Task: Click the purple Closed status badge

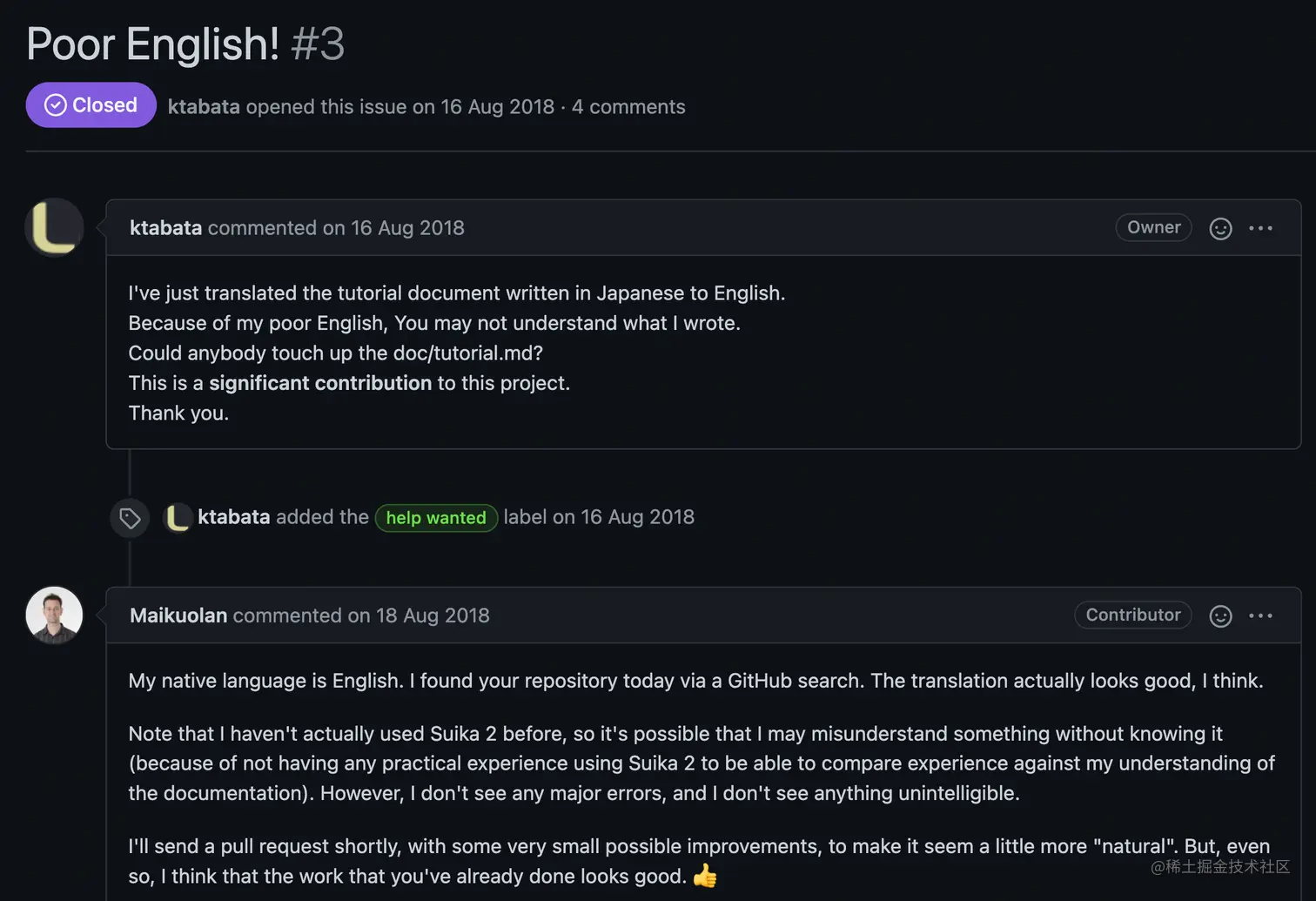Action: [x=91, y=105]
